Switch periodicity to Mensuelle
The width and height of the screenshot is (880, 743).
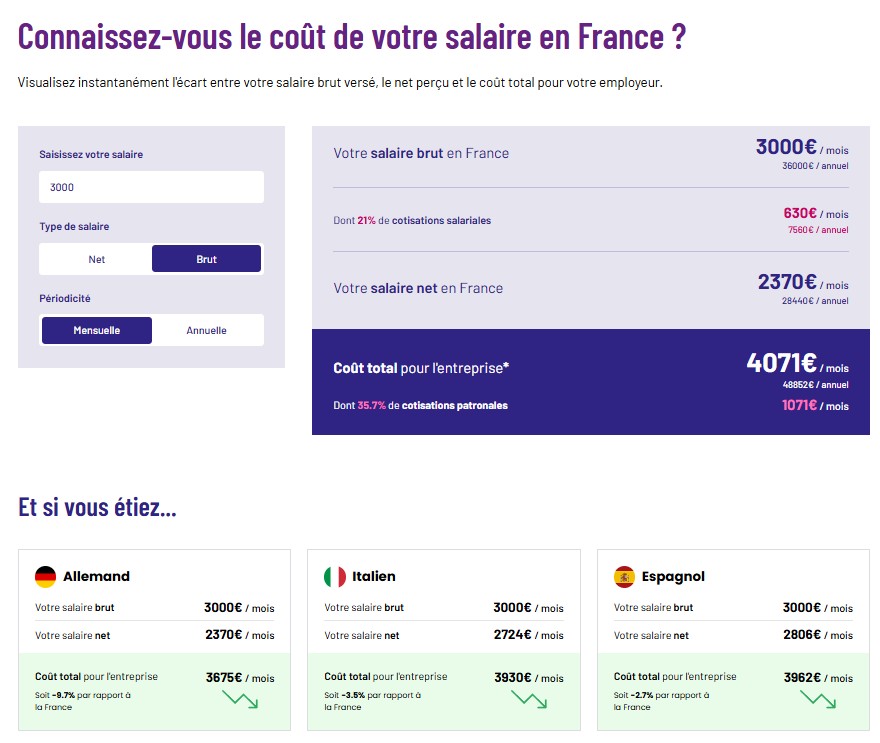(96, 330)
